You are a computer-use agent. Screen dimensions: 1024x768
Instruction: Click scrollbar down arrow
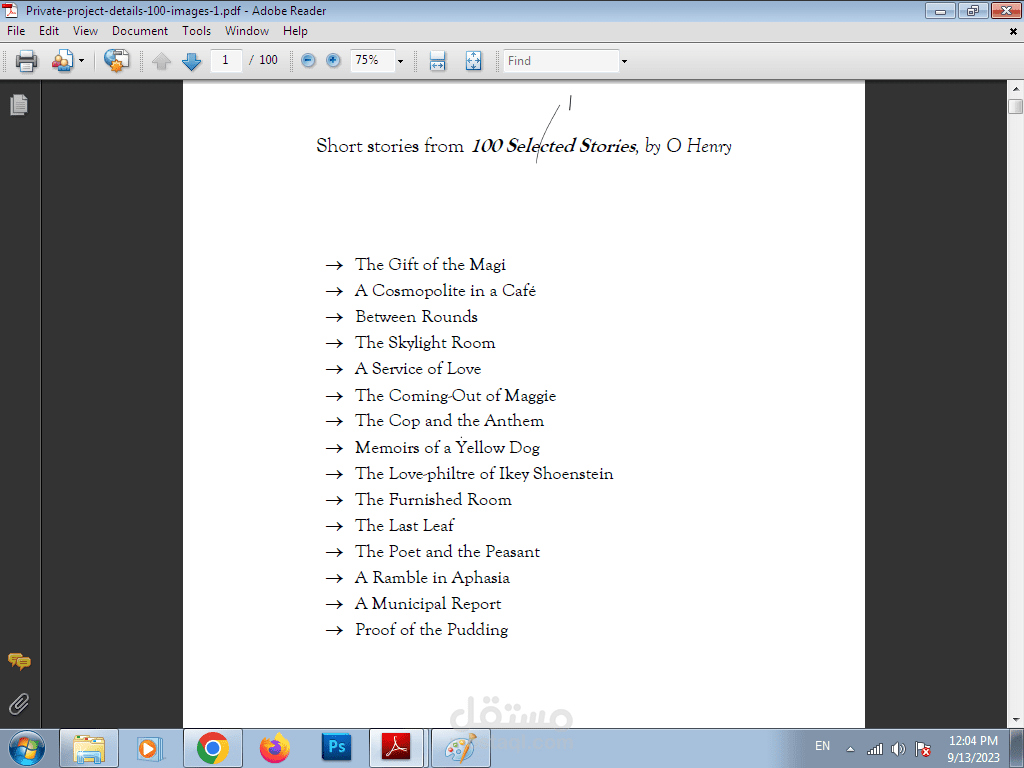pos(1016,720)
